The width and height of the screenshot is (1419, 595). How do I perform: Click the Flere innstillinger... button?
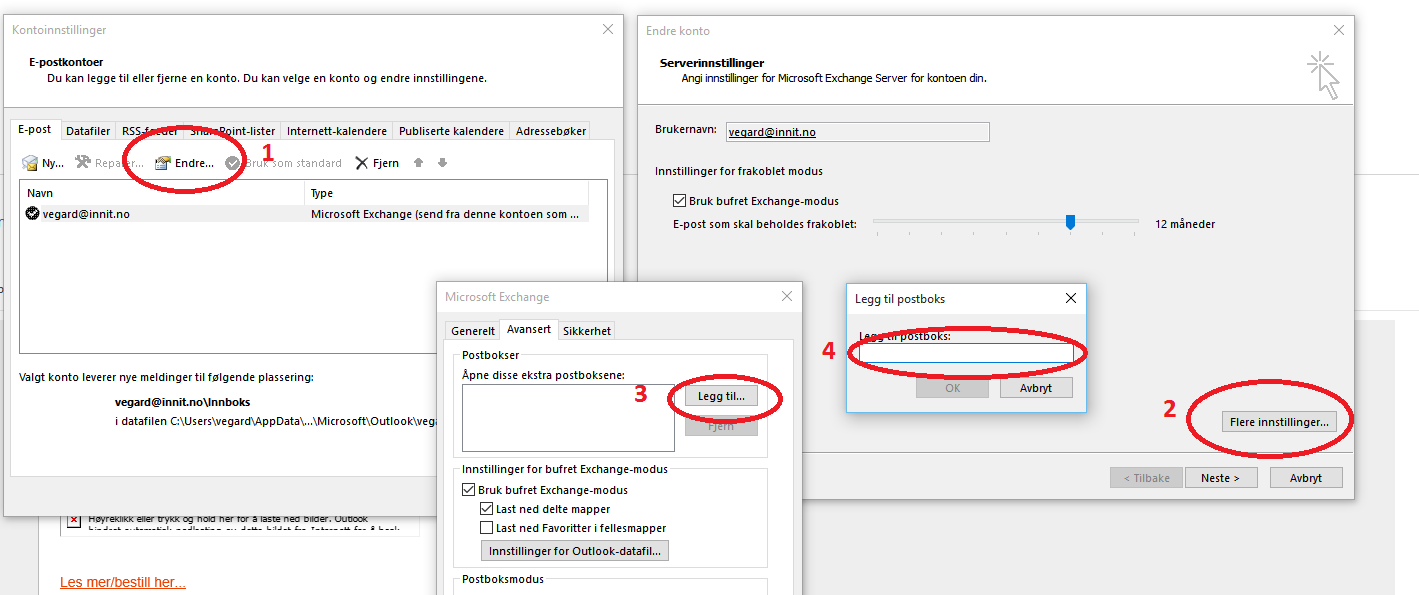1279,422
